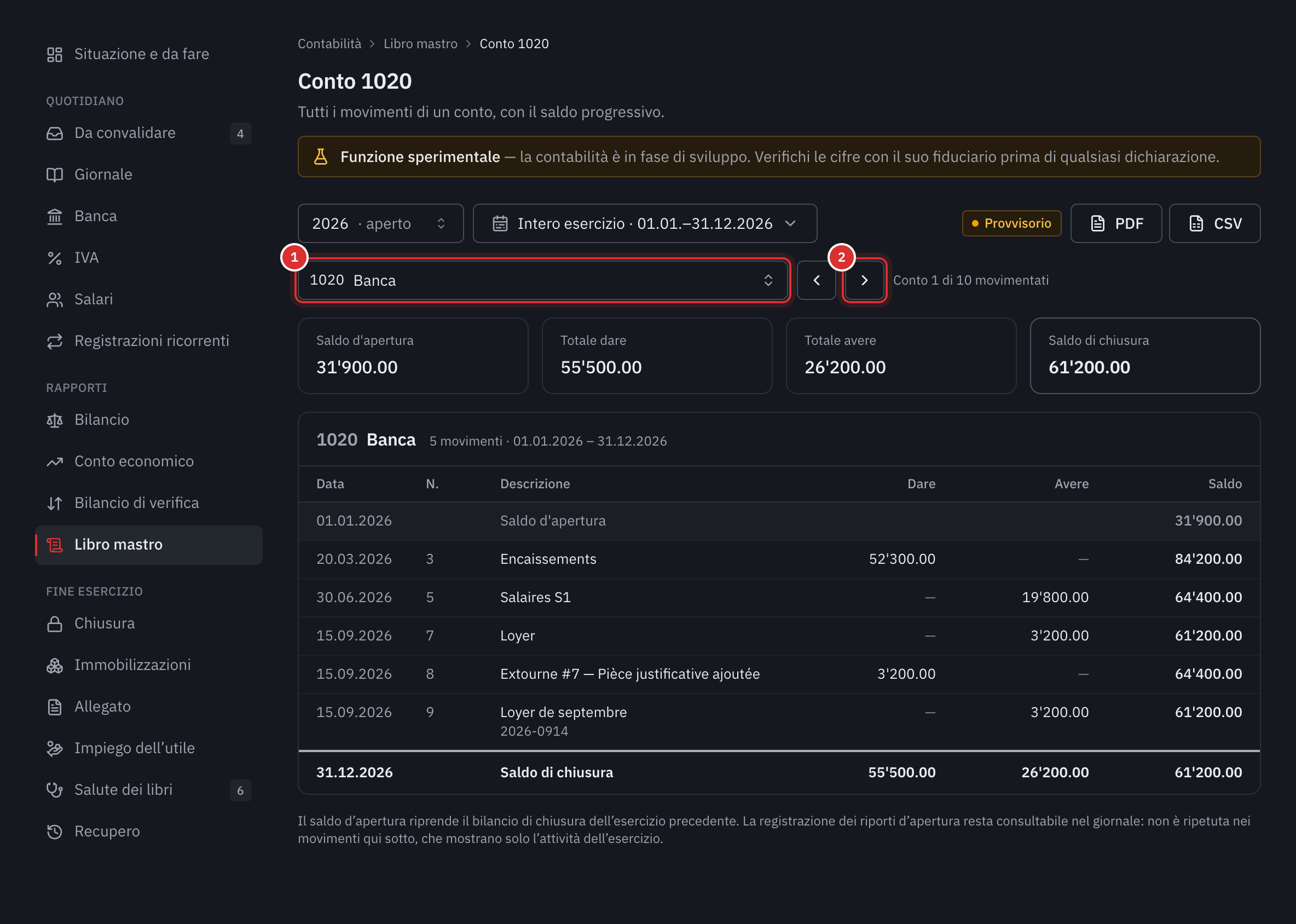Click the Banca building icon in sidebar
This screenshot has width=1296, height=924.
point(55,216)
